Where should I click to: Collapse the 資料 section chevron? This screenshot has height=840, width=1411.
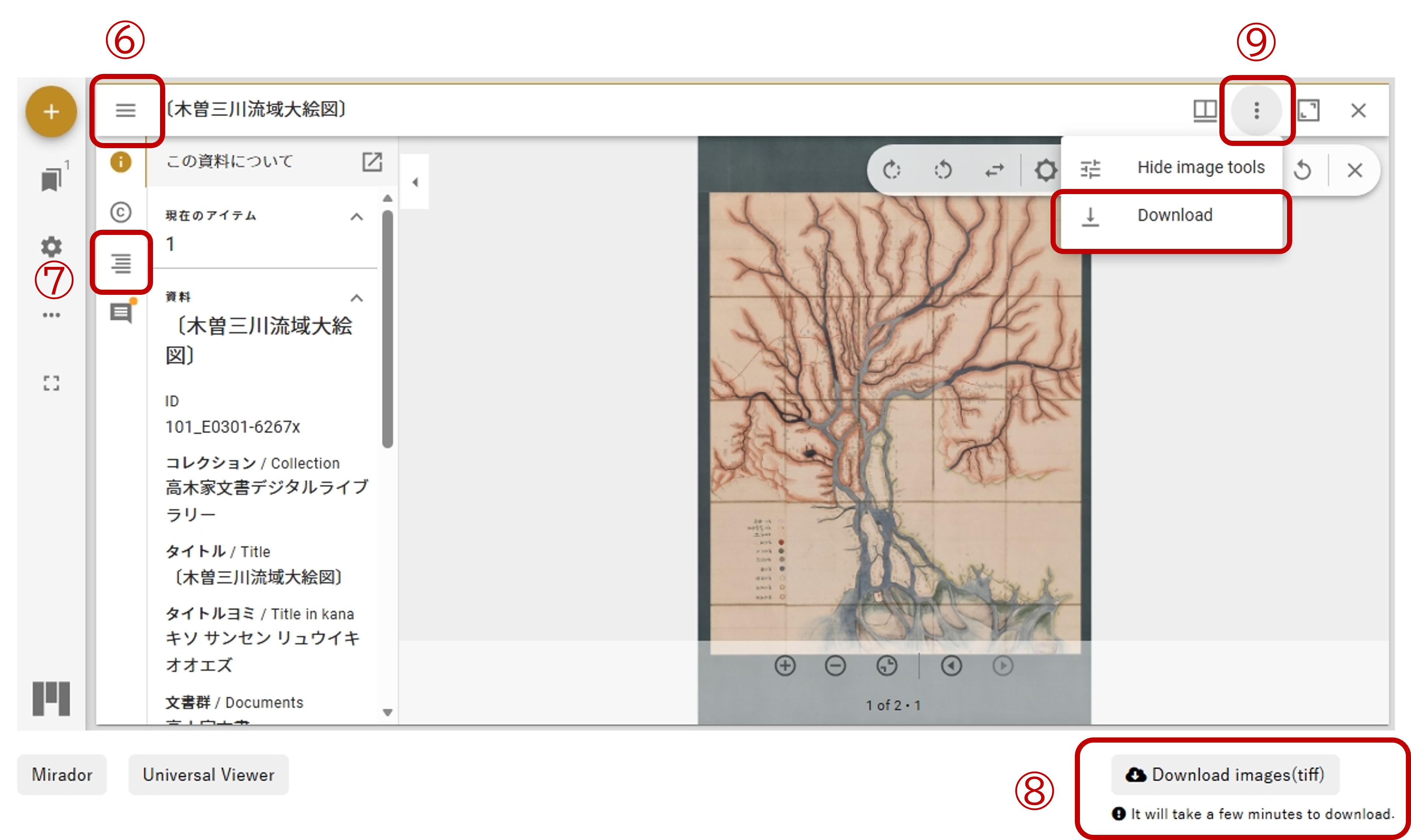[x=357, y=298]
